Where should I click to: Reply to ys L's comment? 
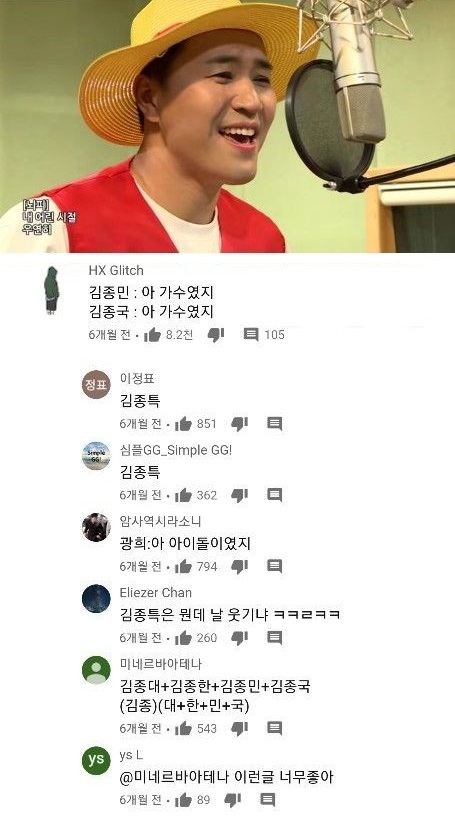pyautogui.click(x=268, y=799)
